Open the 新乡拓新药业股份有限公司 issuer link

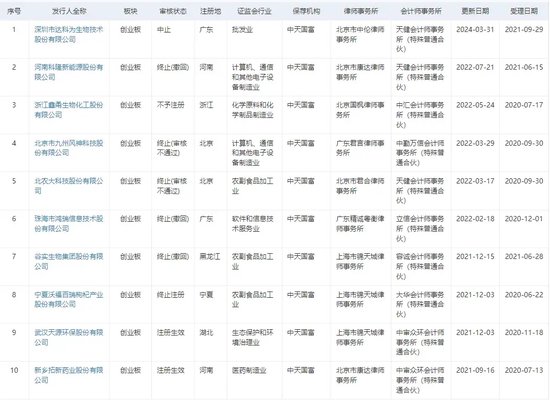coord(69,375)
